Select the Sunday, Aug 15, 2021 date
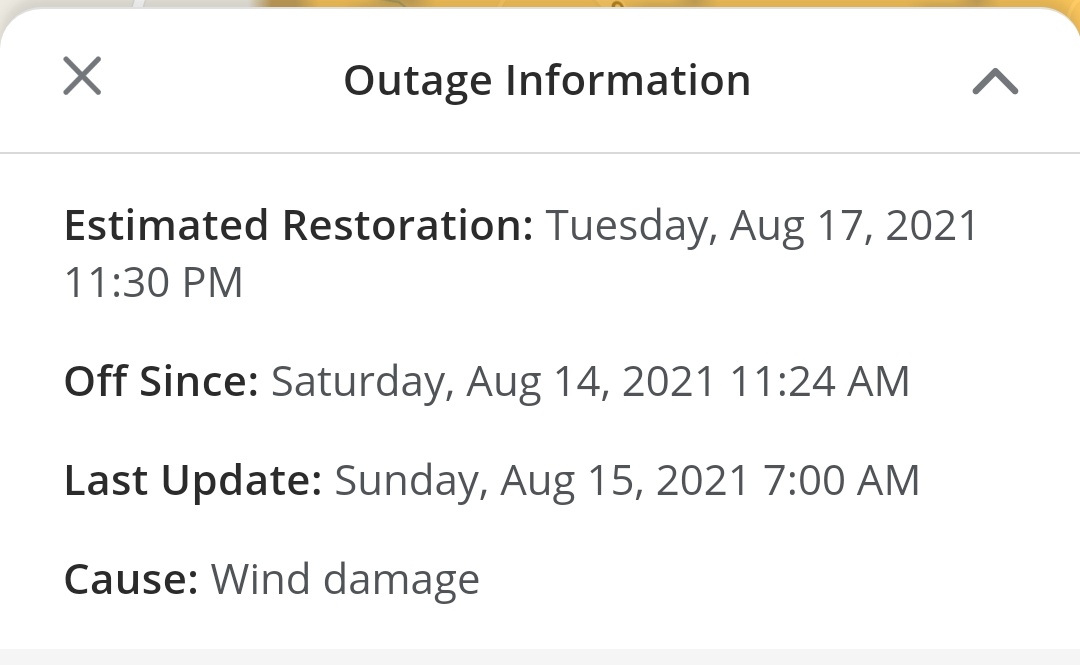 click(x=541, y=482)
